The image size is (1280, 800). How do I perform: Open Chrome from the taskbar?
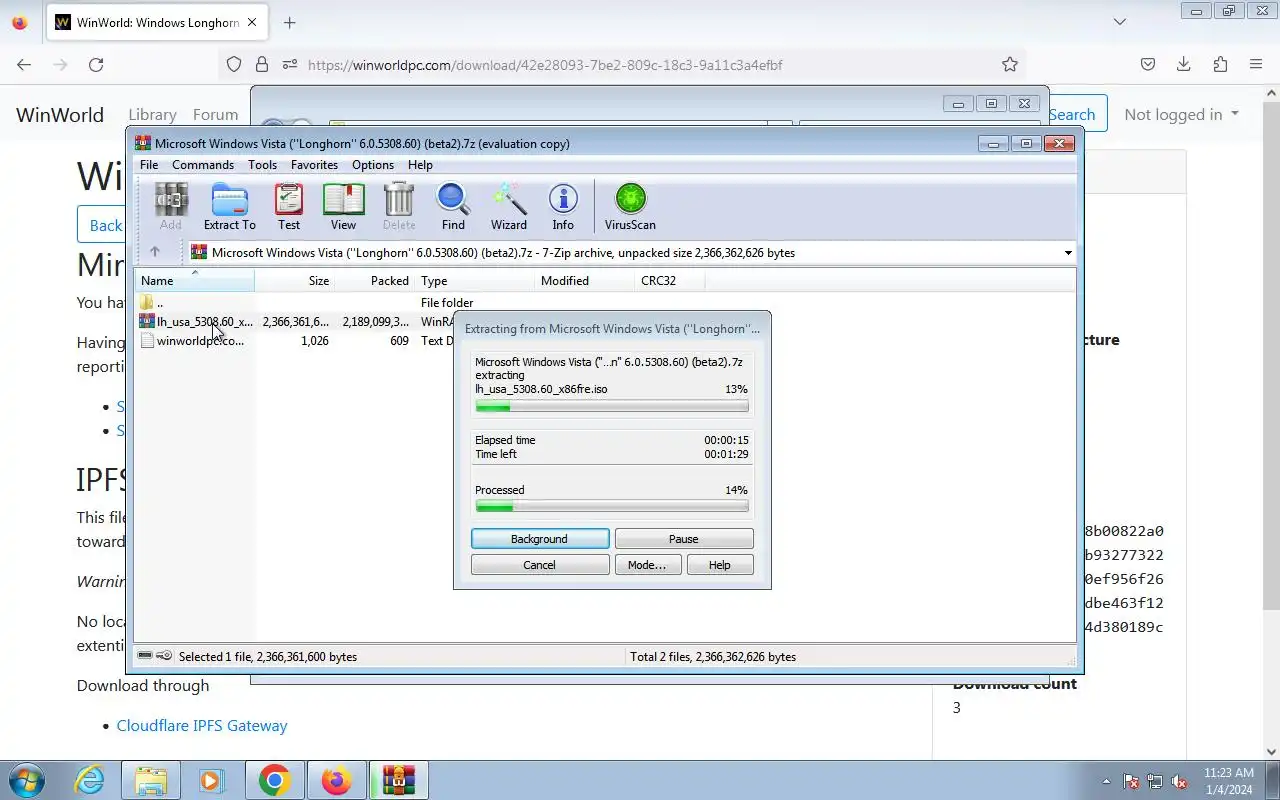point(274,780)
